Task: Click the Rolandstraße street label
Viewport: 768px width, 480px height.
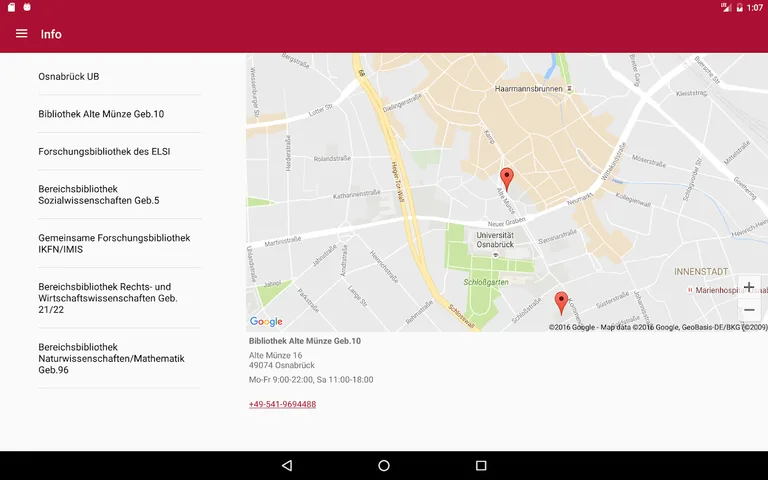Action: point(332,159)
